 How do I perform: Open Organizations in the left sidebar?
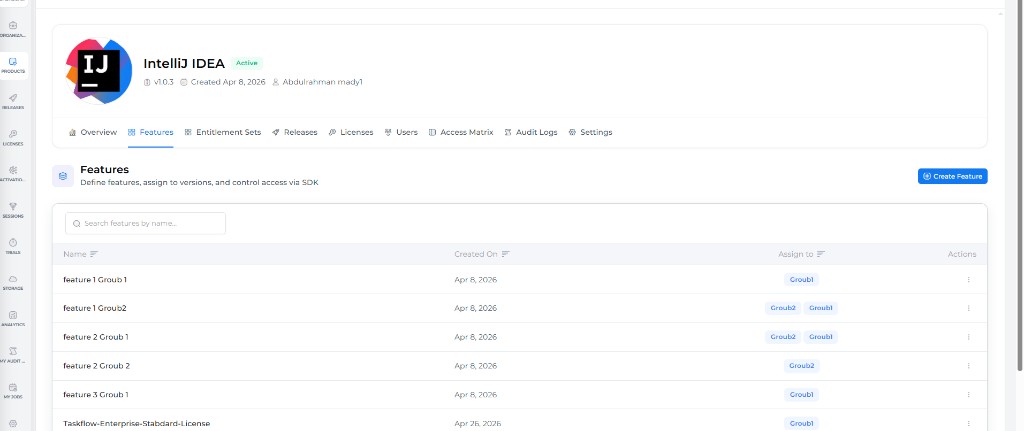13,29
